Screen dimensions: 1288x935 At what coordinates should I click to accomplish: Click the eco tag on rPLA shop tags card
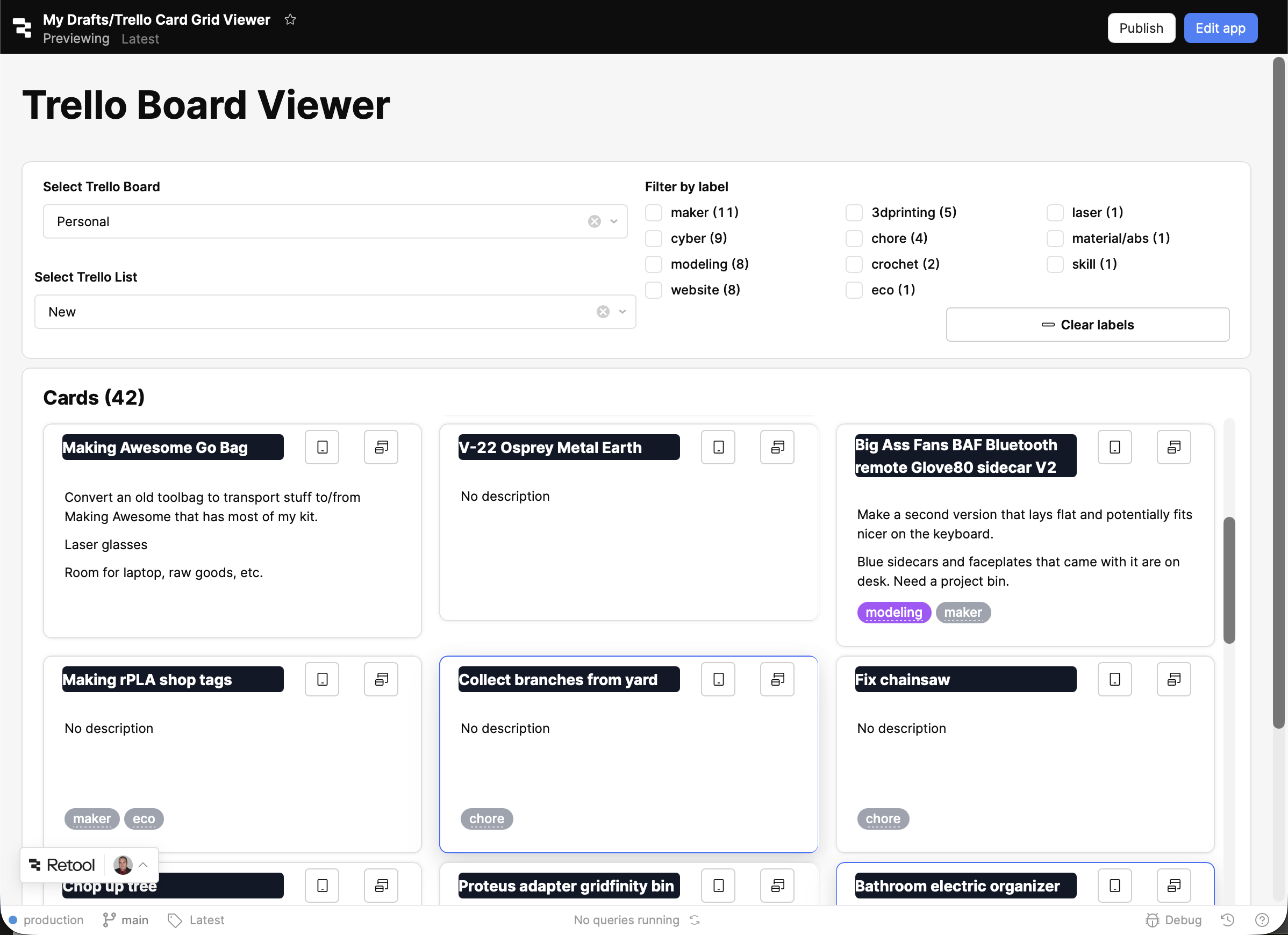click(x=144, y=818)
